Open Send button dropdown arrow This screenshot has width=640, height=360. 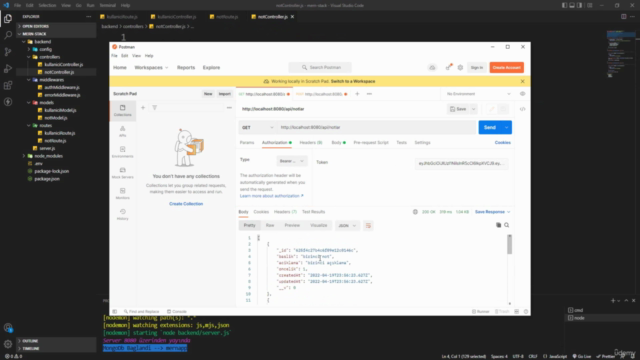(507, 127)
